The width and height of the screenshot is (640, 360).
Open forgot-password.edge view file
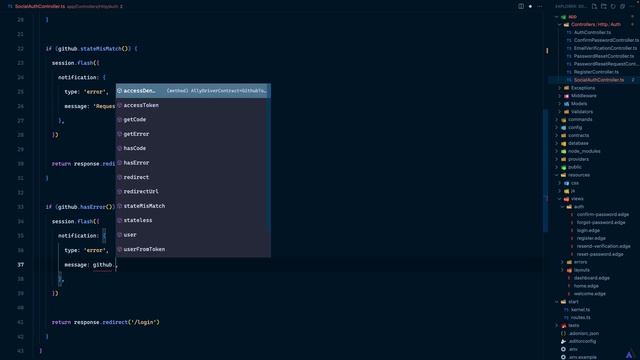click(x=601, y=222)
